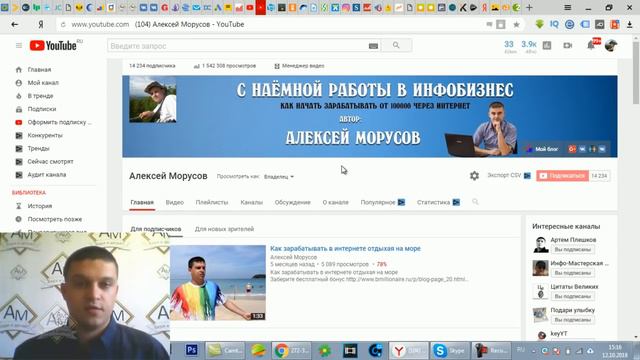
Task: Open the Подари улыбку channel
Action: pos(572,310)
